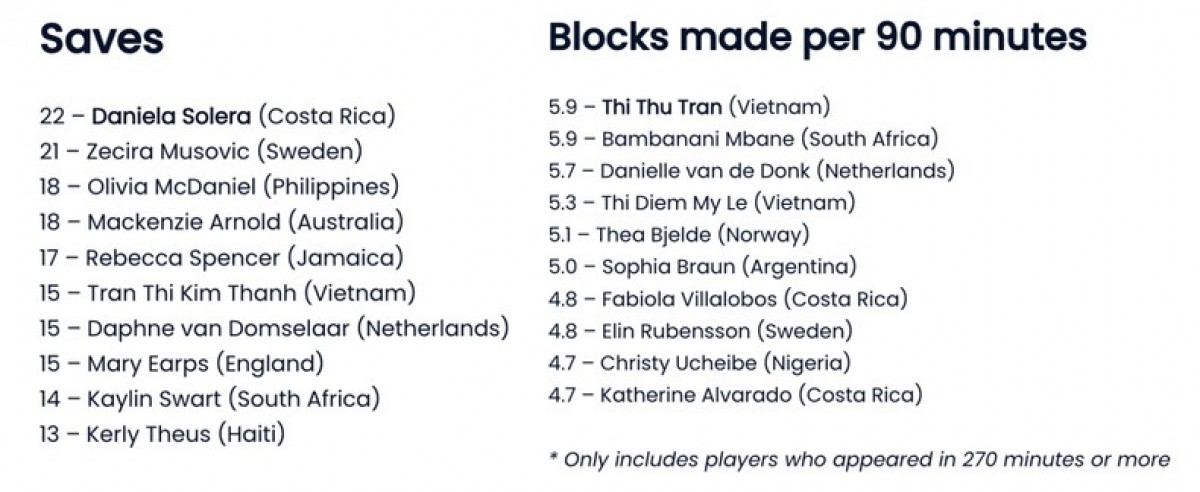Select Kaylin Swart (South Africa) line
1200x492 pixels.
point(210,399)
